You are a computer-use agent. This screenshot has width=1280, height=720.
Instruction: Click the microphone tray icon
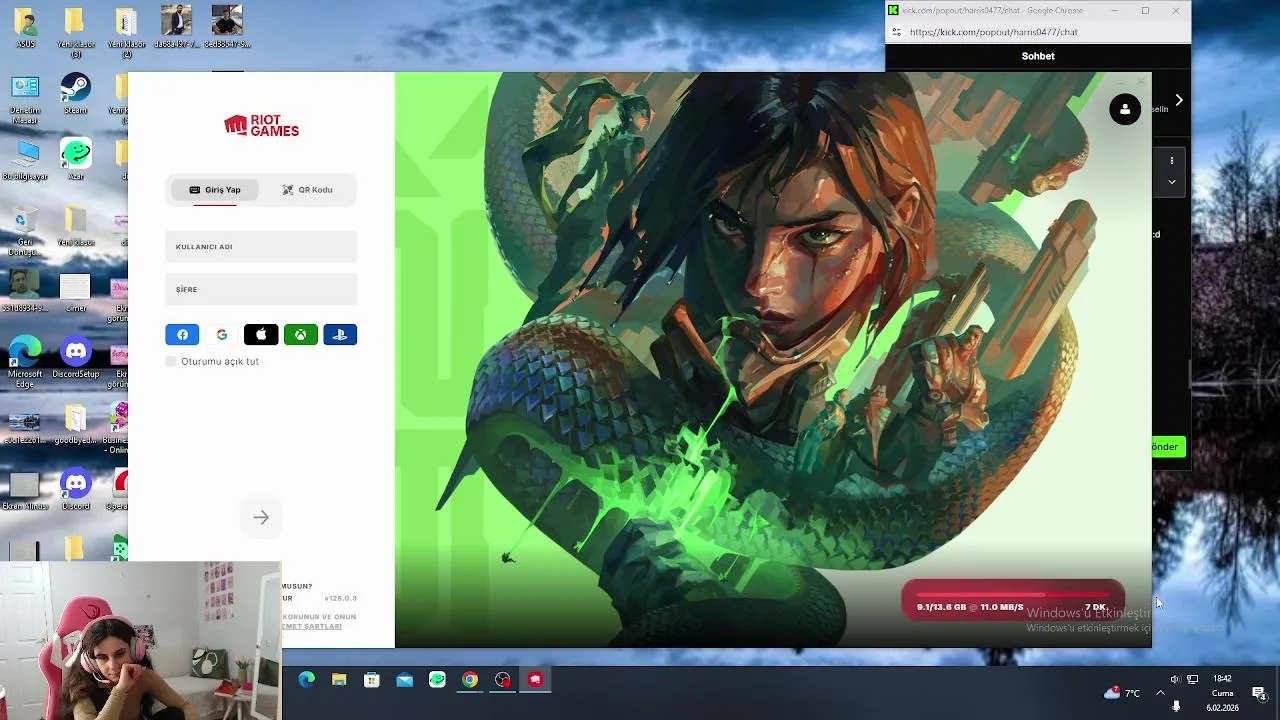1176,707
